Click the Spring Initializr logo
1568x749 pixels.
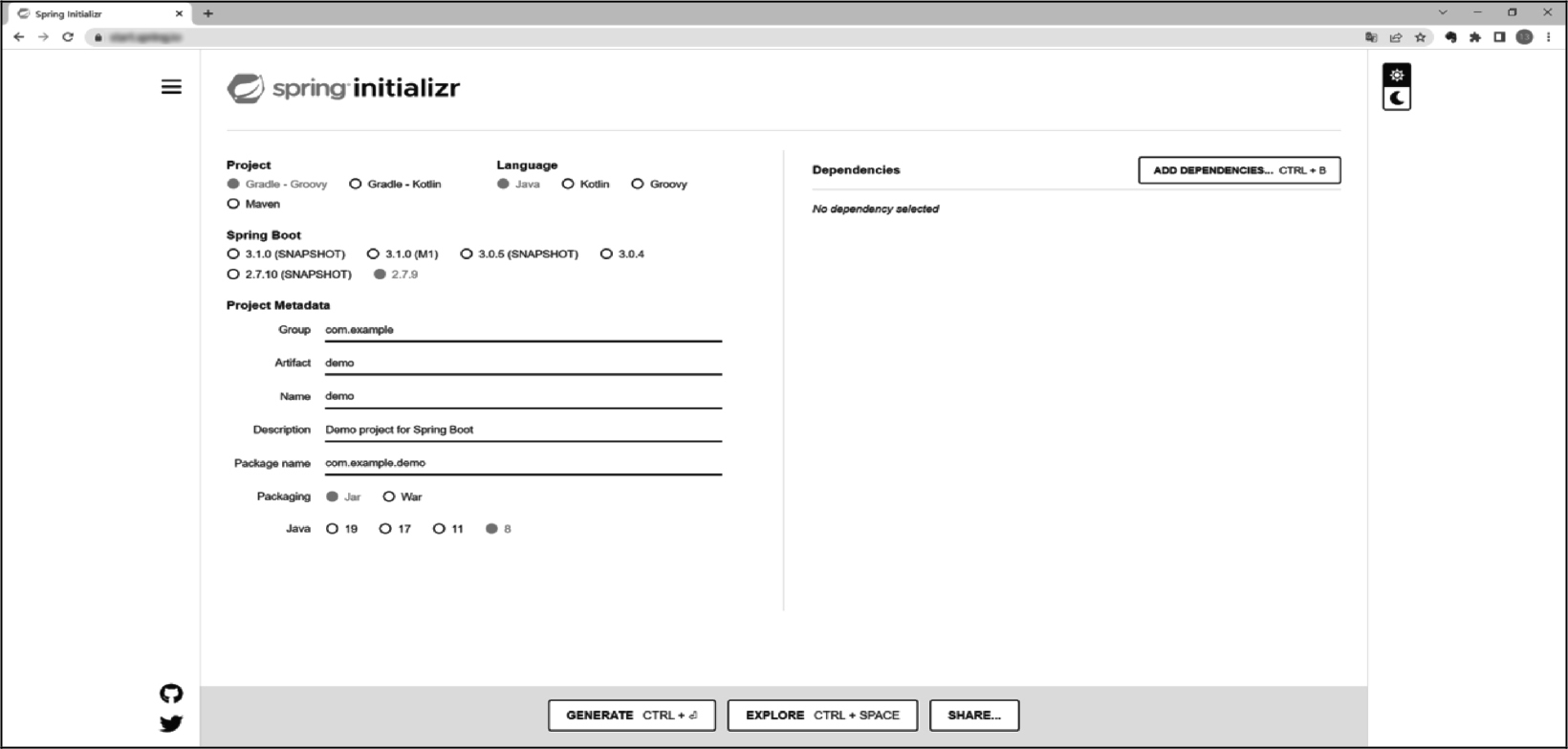[x=343, y=88]
